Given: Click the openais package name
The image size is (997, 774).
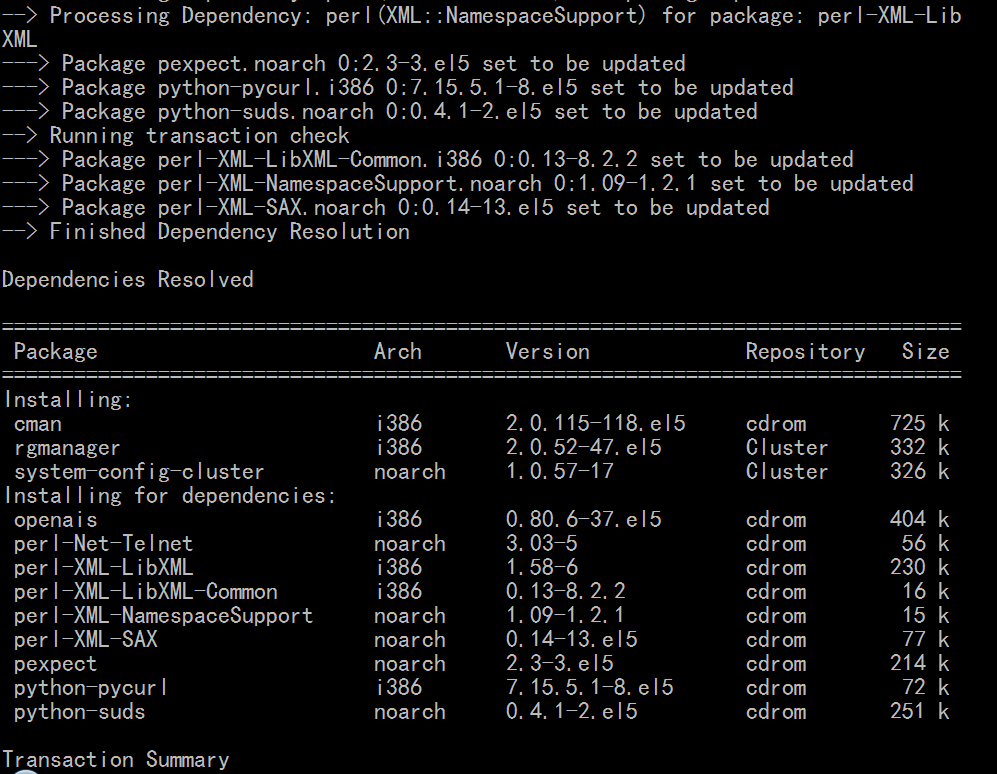Looking at the screenshot, I should (56, 520).
